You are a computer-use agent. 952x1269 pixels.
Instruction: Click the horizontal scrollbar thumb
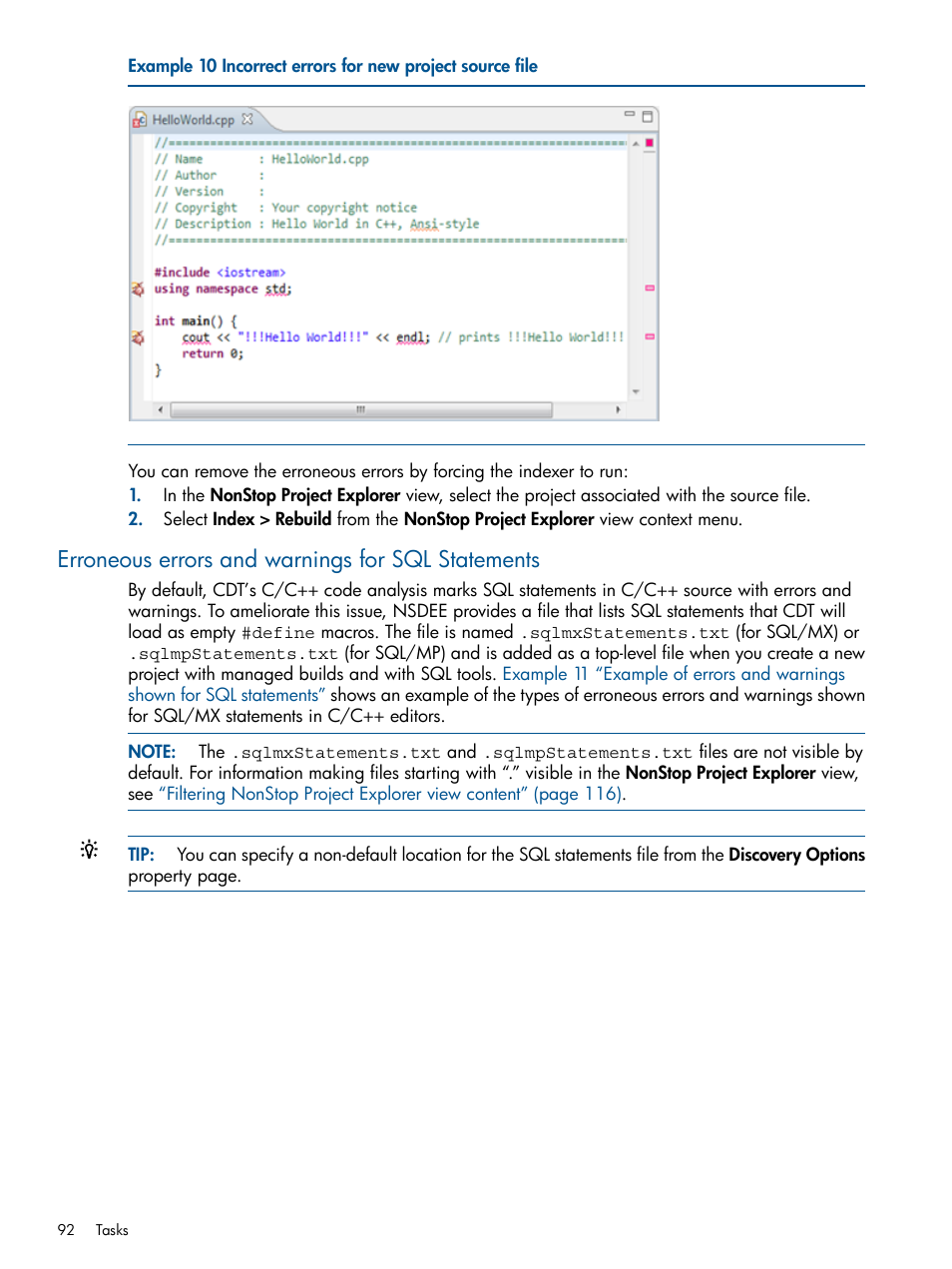click(361, 409)
